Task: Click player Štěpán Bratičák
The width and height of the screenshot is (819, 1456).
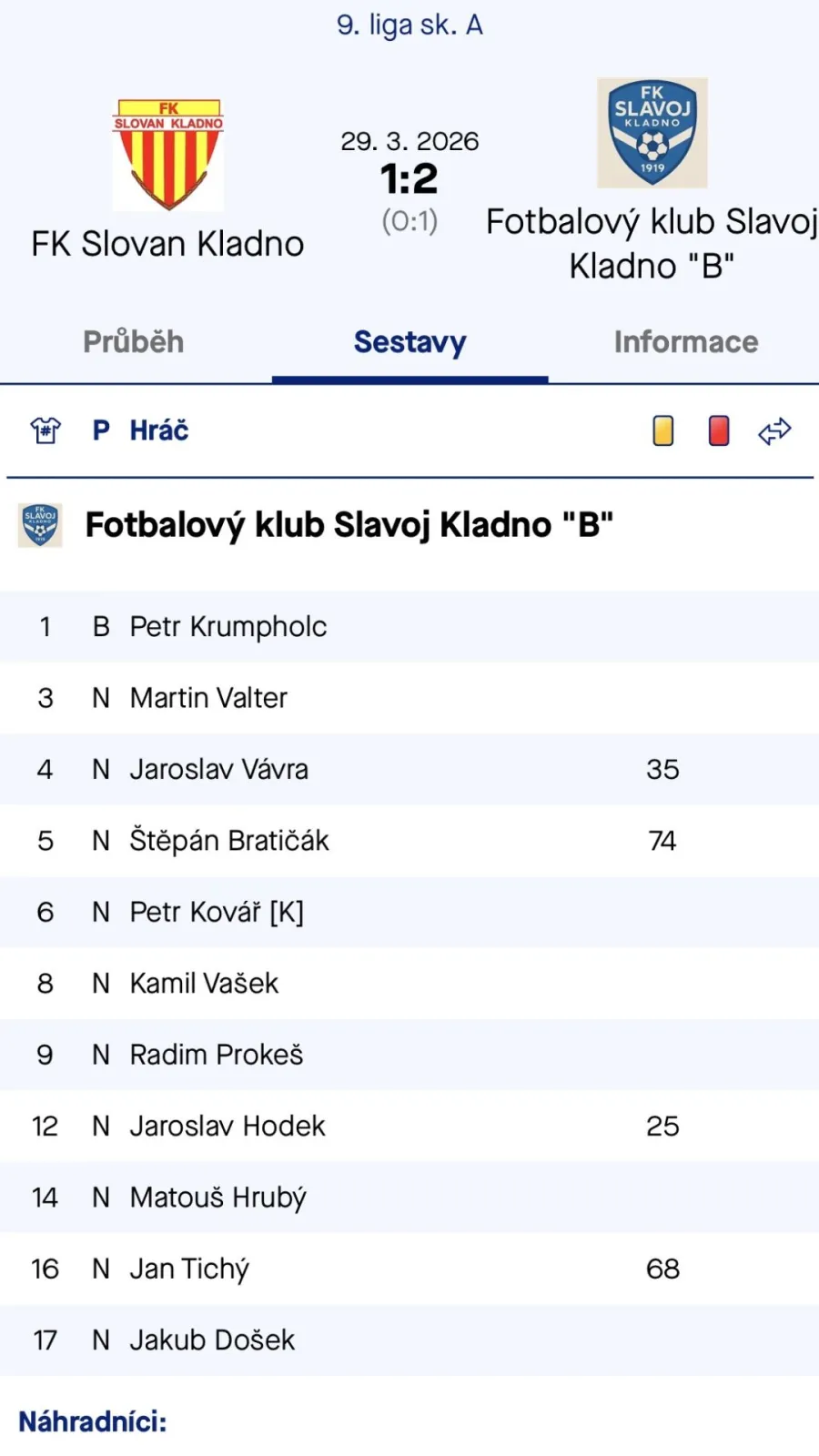Action: [x=229, y=841]
